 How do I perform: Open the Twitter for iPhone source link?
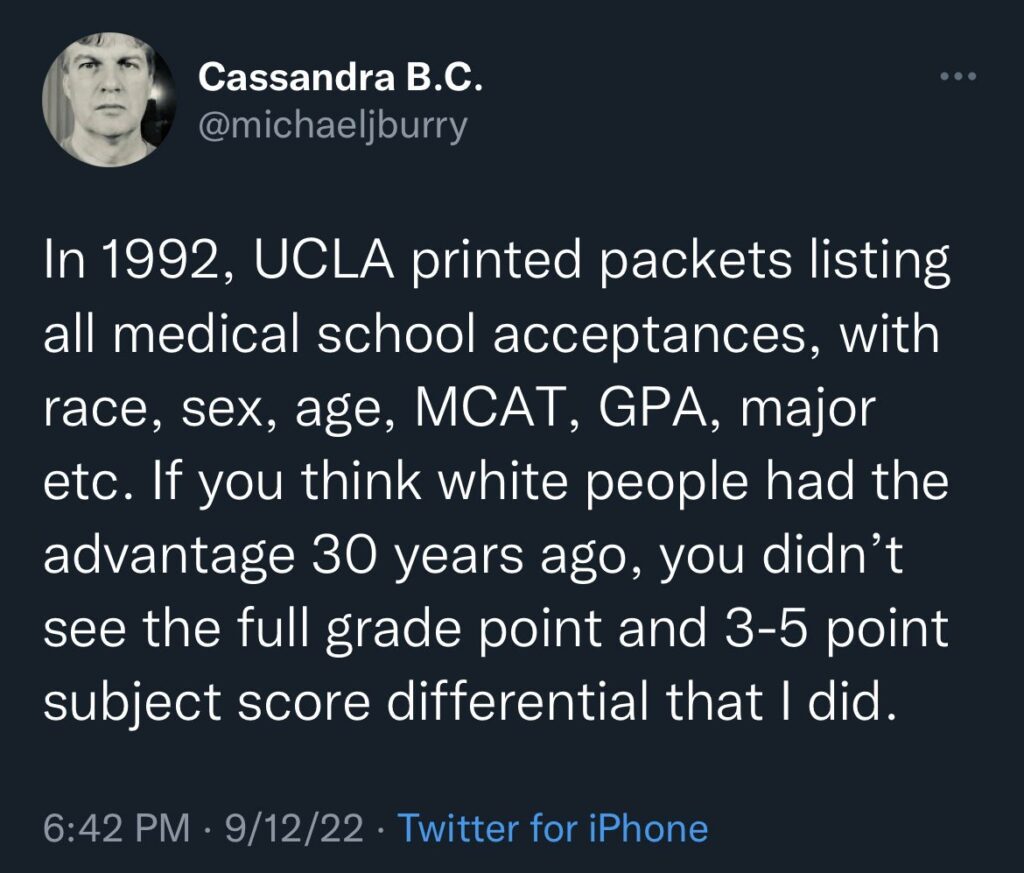[x=553, y=828]
